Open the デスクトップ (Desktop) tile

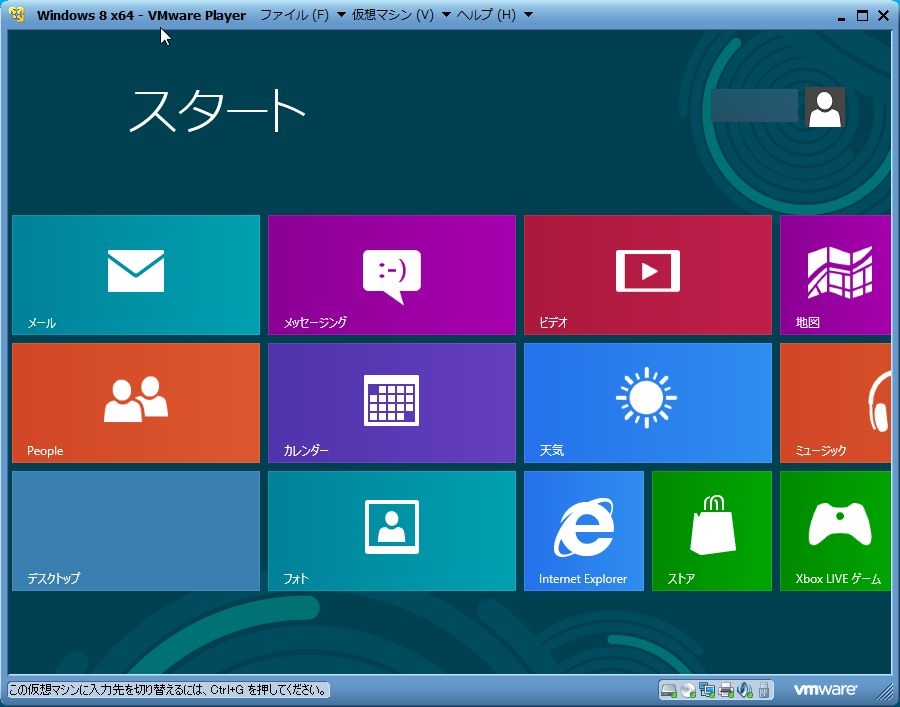[135, 530]
